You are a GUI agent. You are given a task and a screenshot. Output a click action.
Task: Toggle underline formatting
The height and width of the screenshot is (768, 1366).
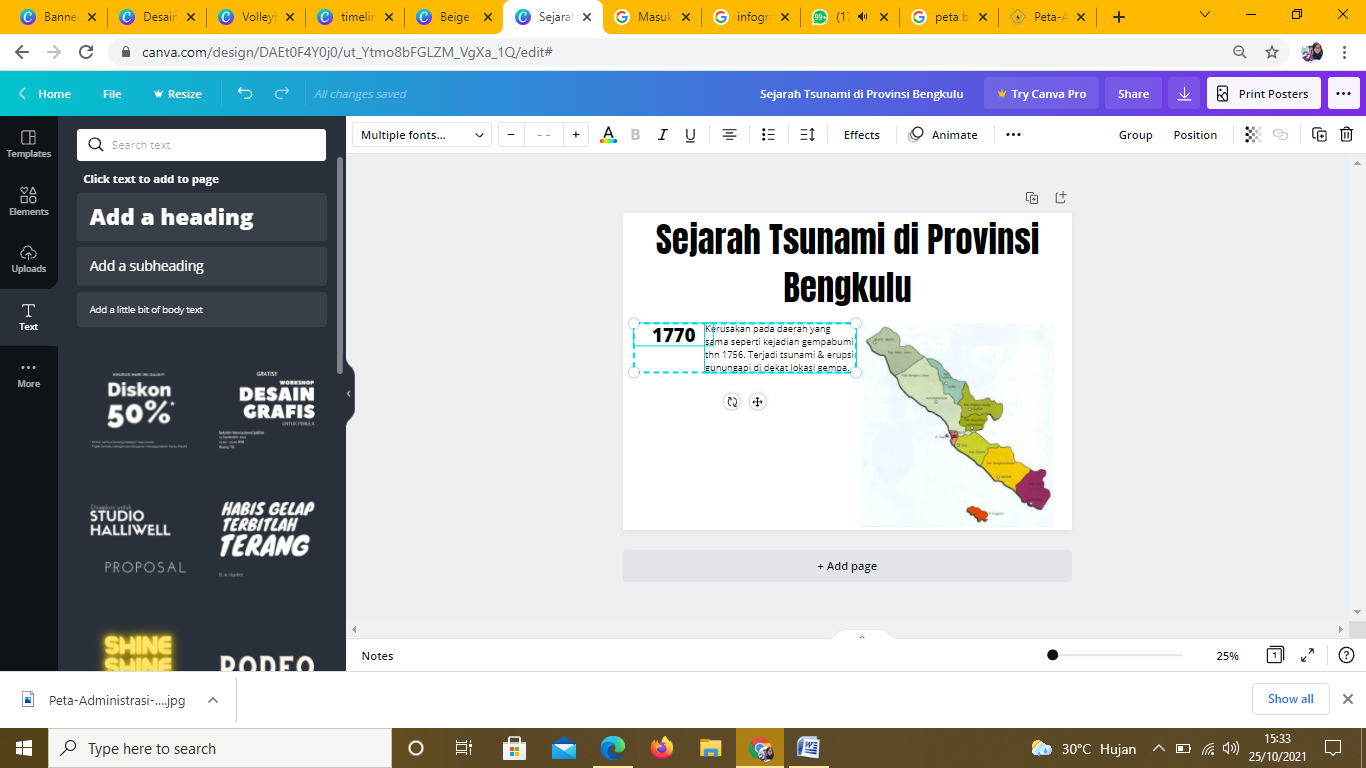pos(690,135)
